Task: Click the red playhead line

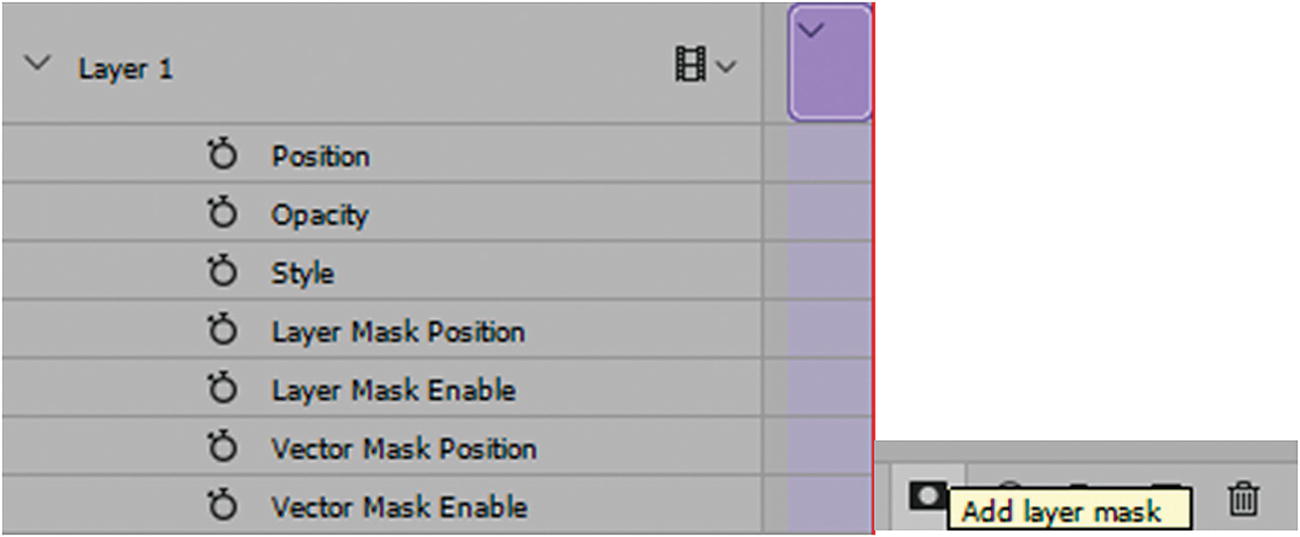Action: click(873, 270)
